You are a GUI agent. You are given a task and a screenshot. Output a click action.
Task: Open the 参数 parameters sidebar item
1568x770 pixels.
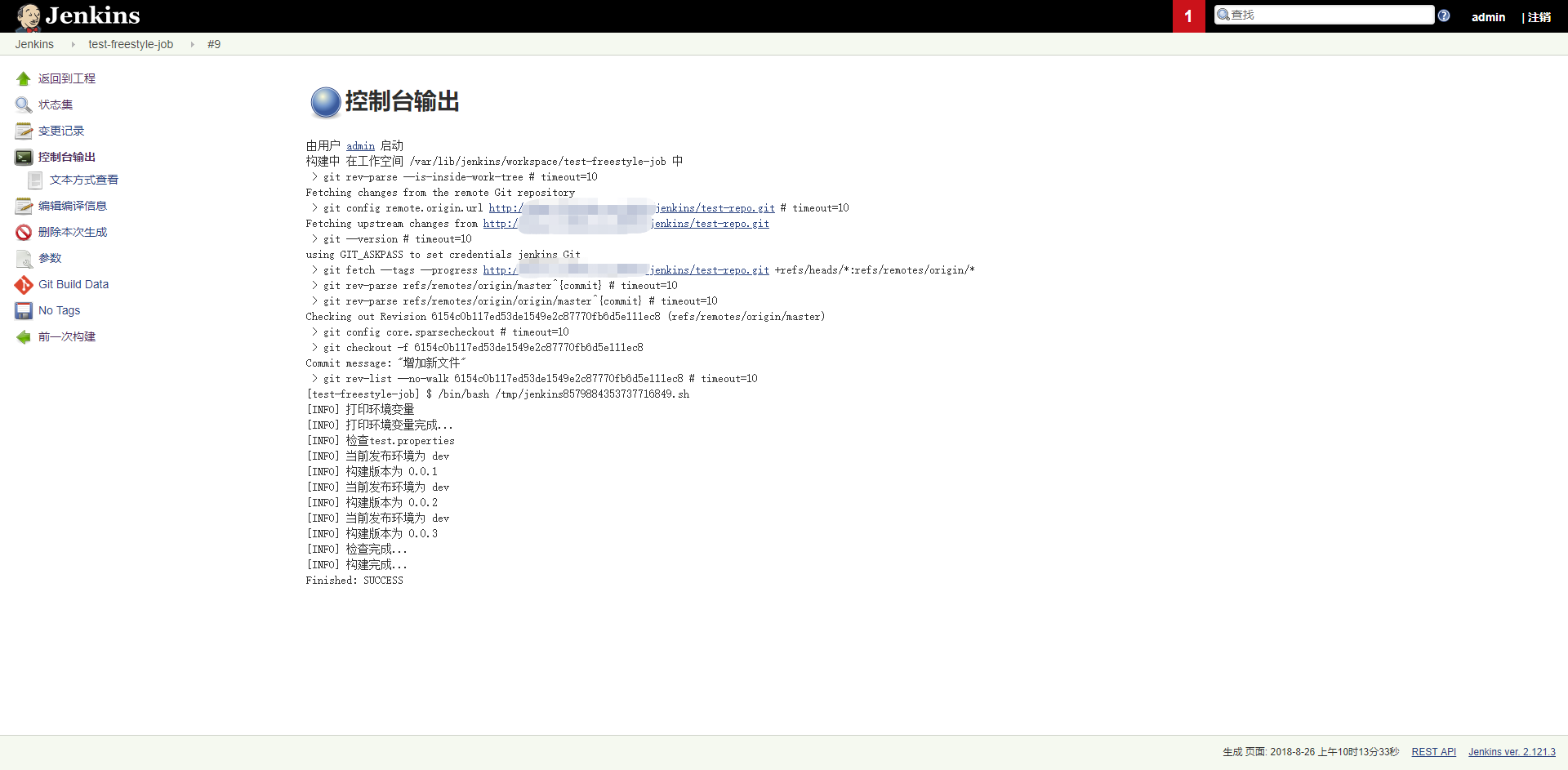pos(50,258)
